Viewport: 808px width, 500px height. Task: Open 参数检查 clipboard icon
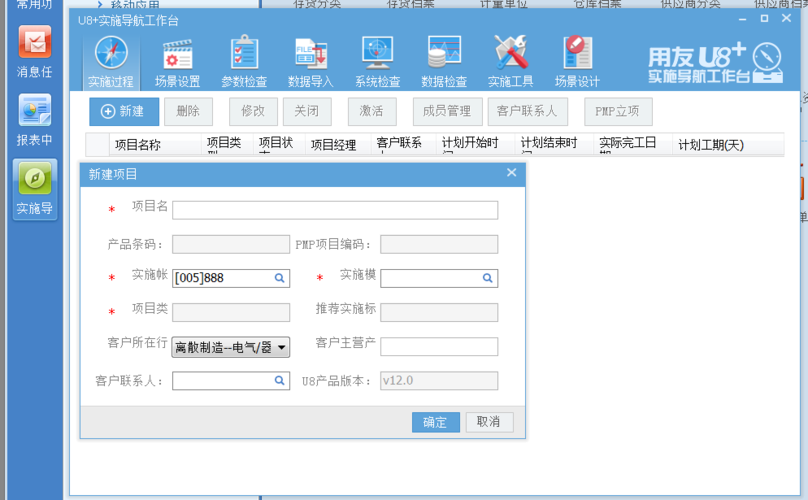[244, 61]
